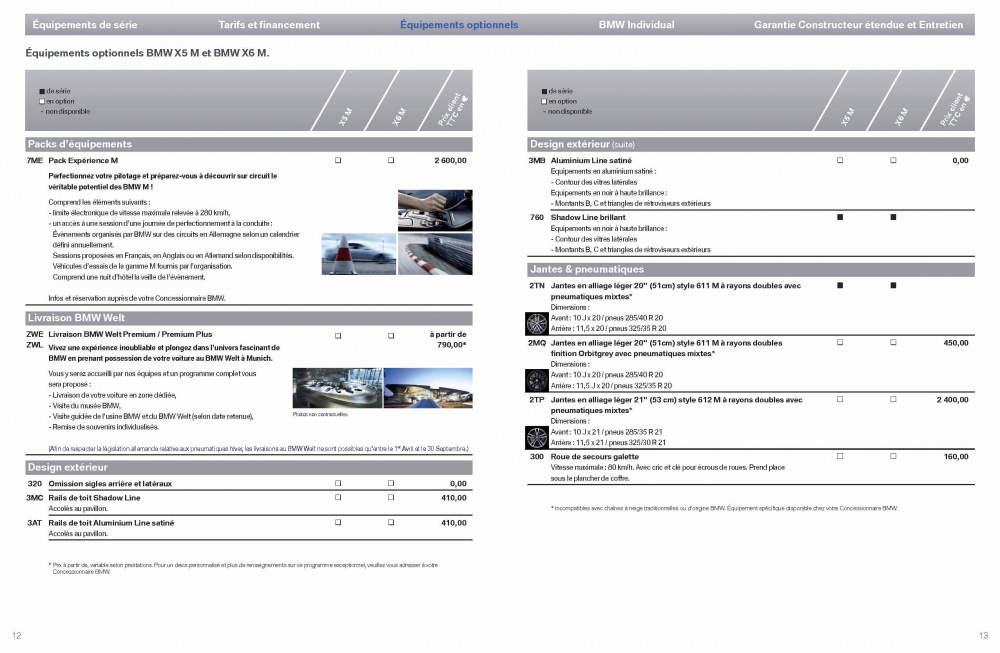Screen dimensions: 1000x653
Task: Click option code 7ME
Action: pos(34,161)
